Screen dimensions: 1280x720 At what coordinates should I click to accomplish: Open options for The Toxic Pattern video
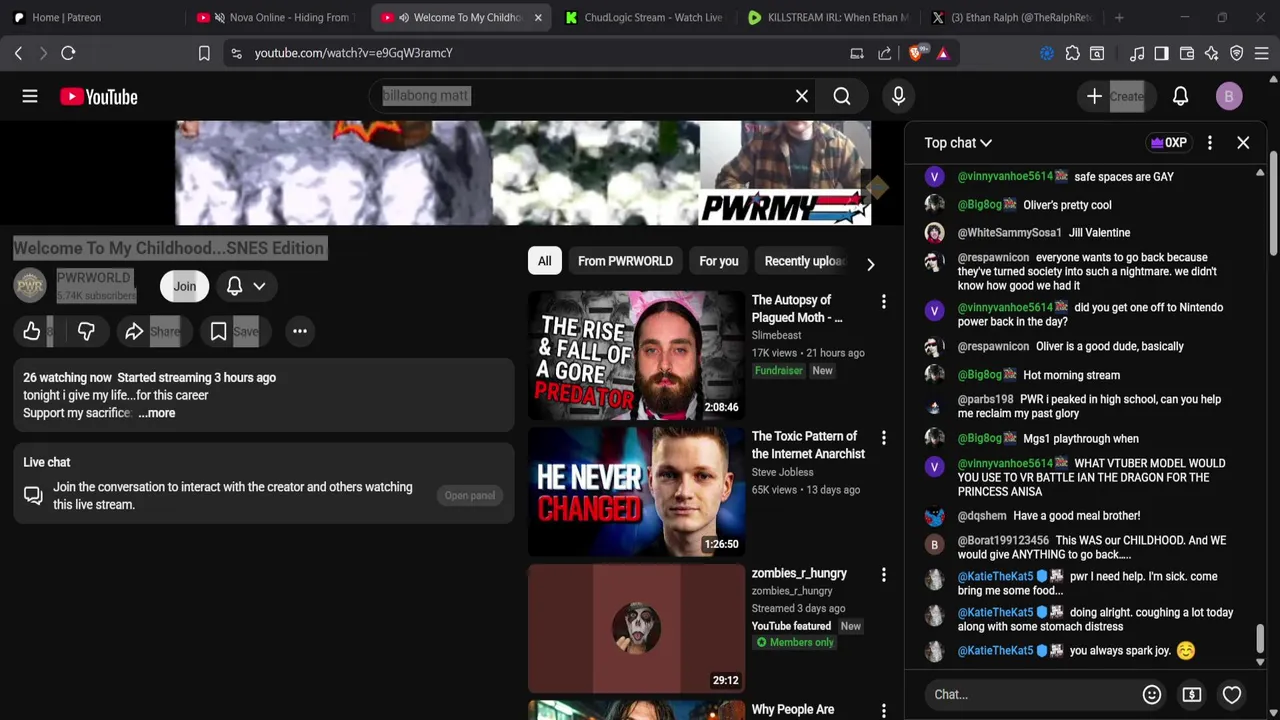(x=883, y=438)
